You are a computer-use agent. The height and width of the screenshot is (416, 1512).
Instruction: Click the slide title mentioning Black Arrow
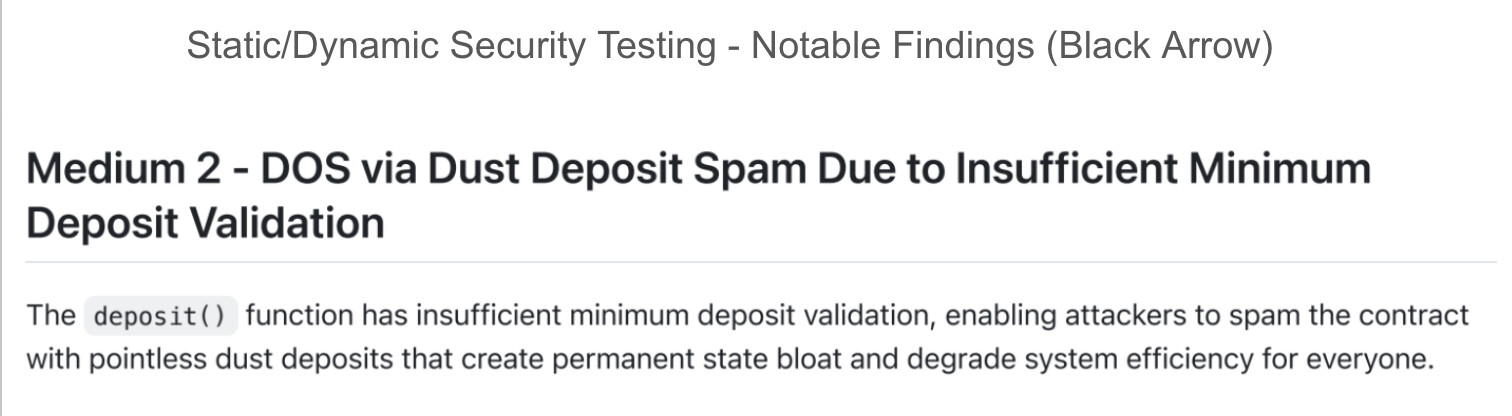coord(729,47)
